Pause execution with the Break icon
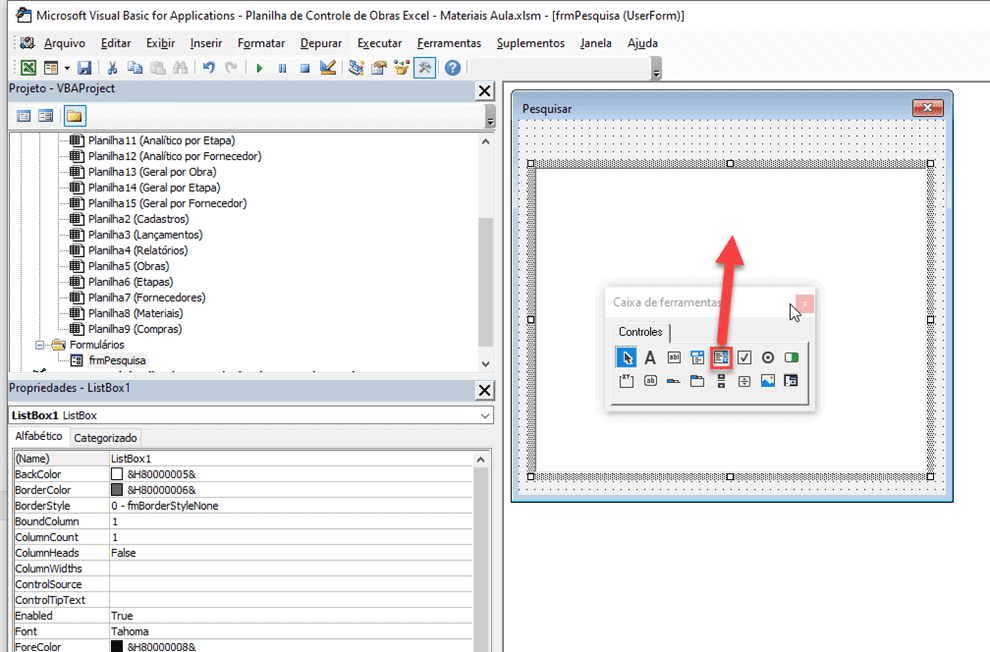Image resolution: width=990 pixels, height=652 pixels. pos(282,68)
